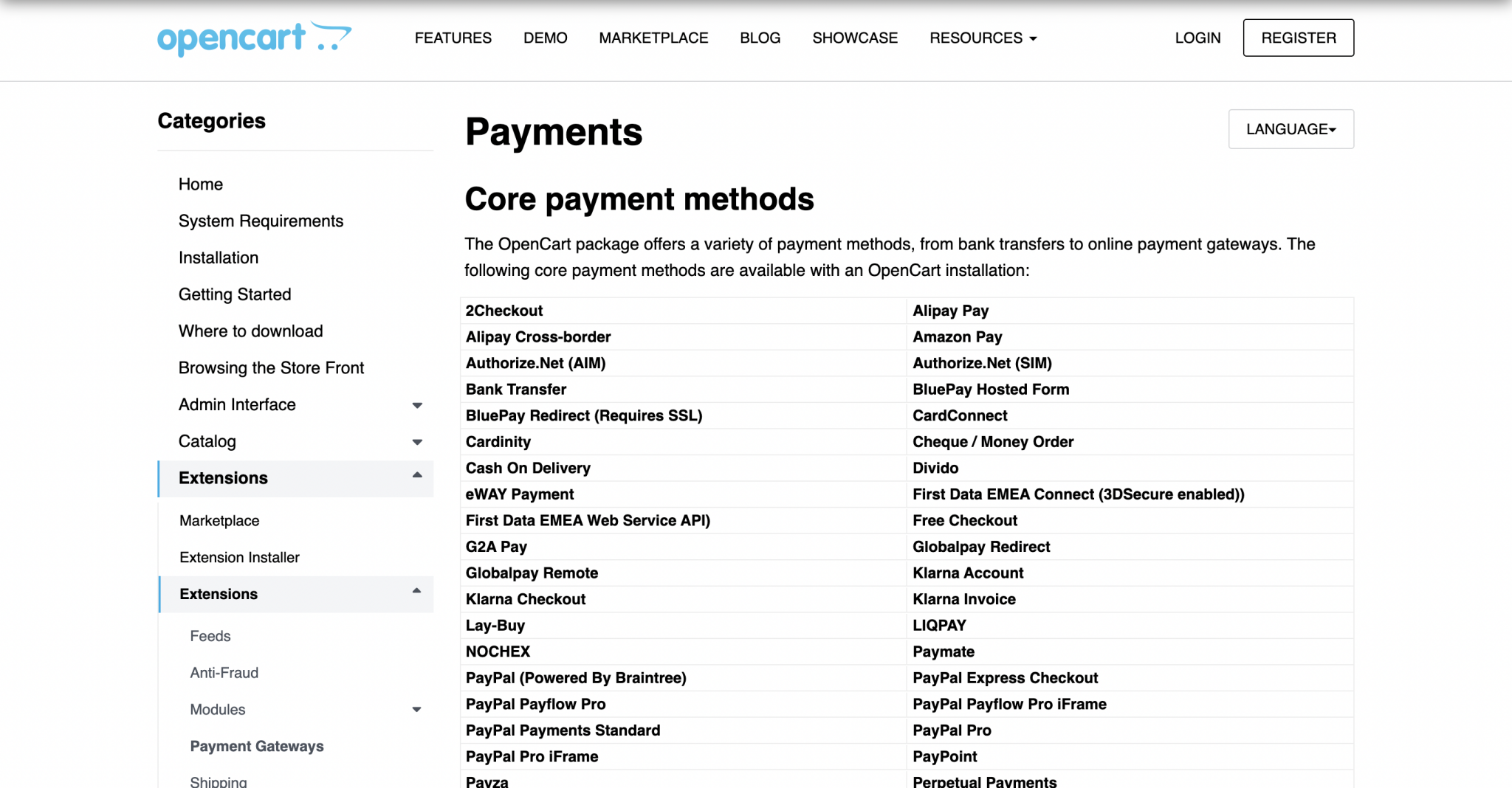The height and width of the screenshot is (788, 1512).
Task: Open the Anti-Fraud section
Action: click(x=224, y=672)
